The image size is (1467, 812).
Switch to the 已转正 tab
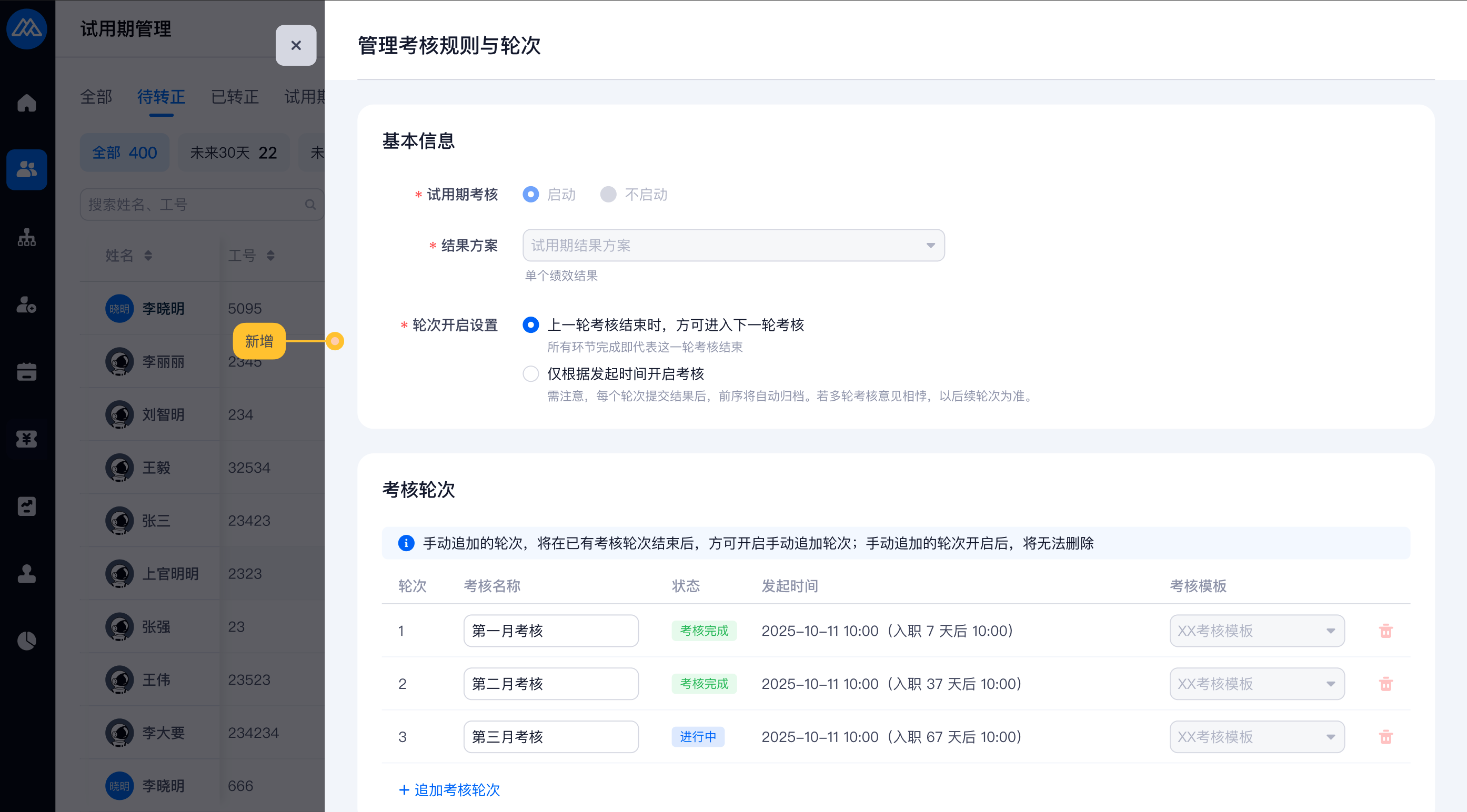[x=235, y=97]
